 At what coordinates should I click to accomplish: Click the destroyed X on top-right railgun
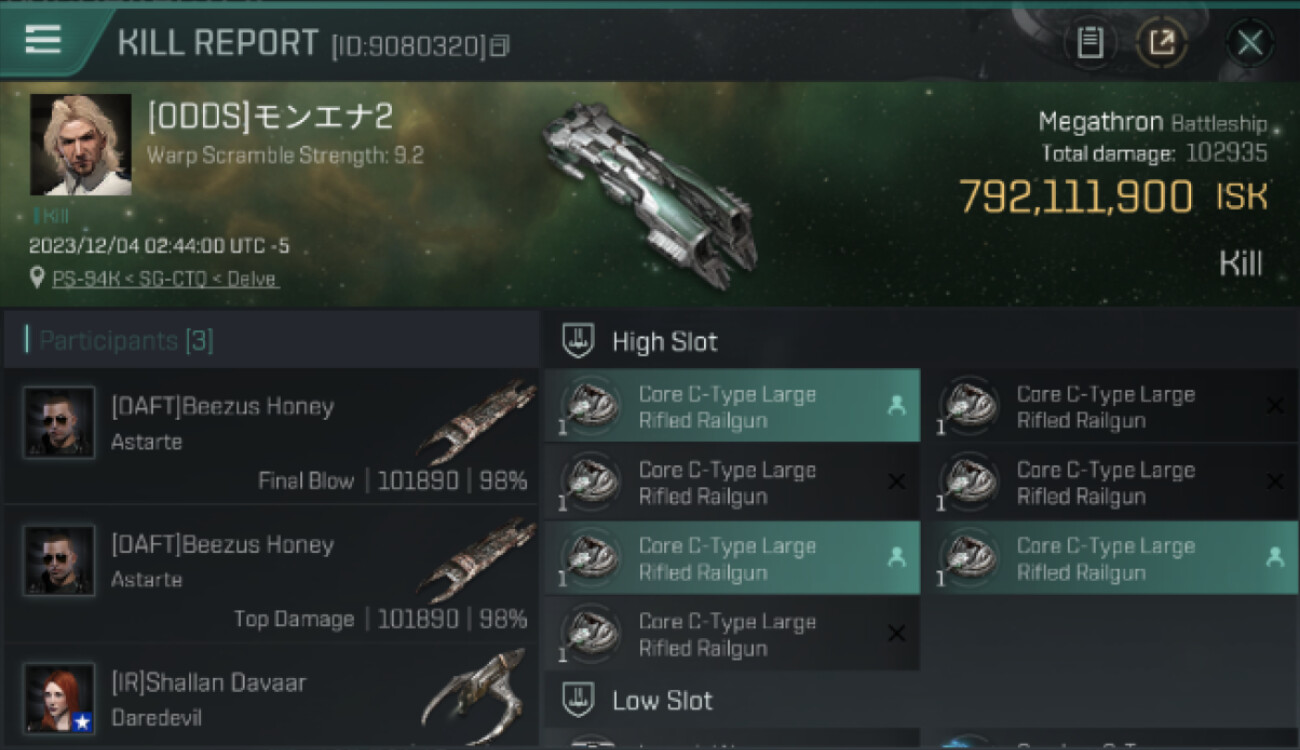point(1275,405)
